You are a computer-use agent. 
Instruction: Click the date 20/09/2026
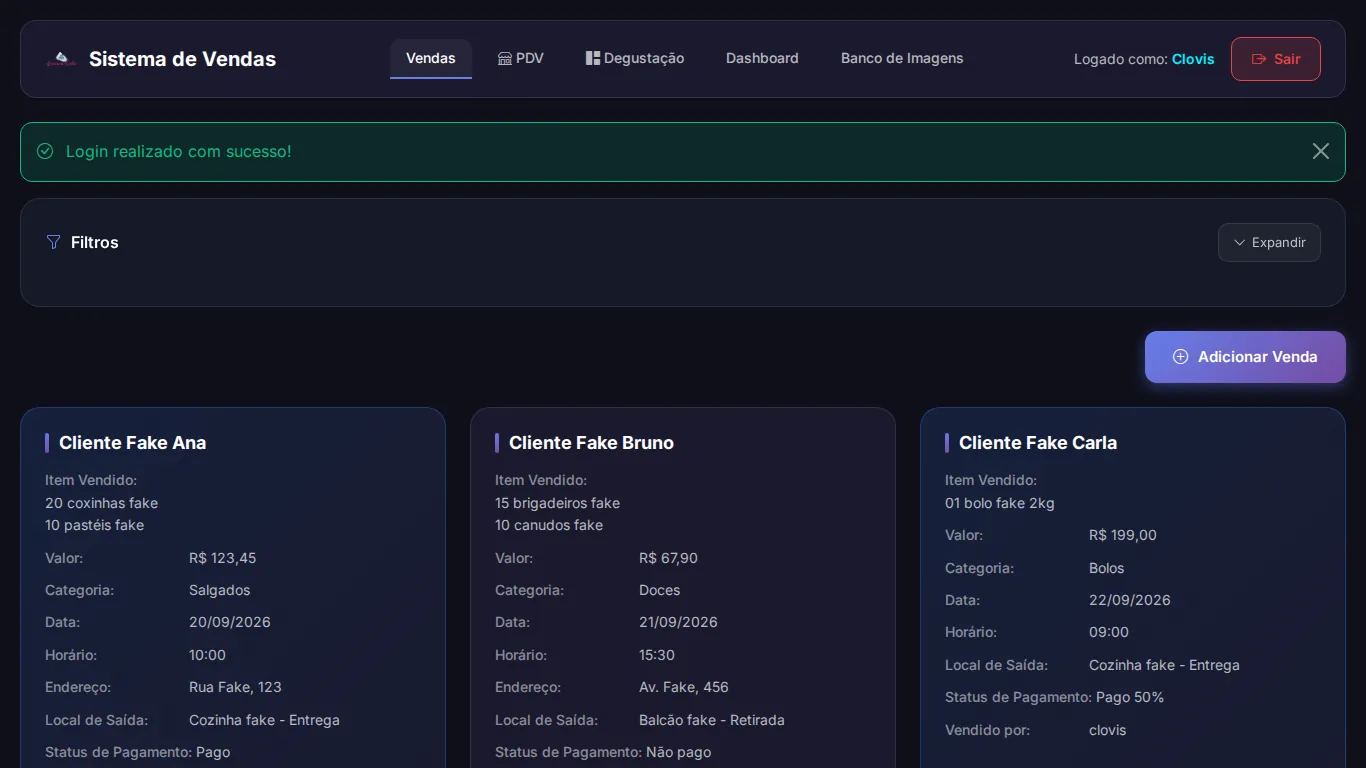click(229, 622)
